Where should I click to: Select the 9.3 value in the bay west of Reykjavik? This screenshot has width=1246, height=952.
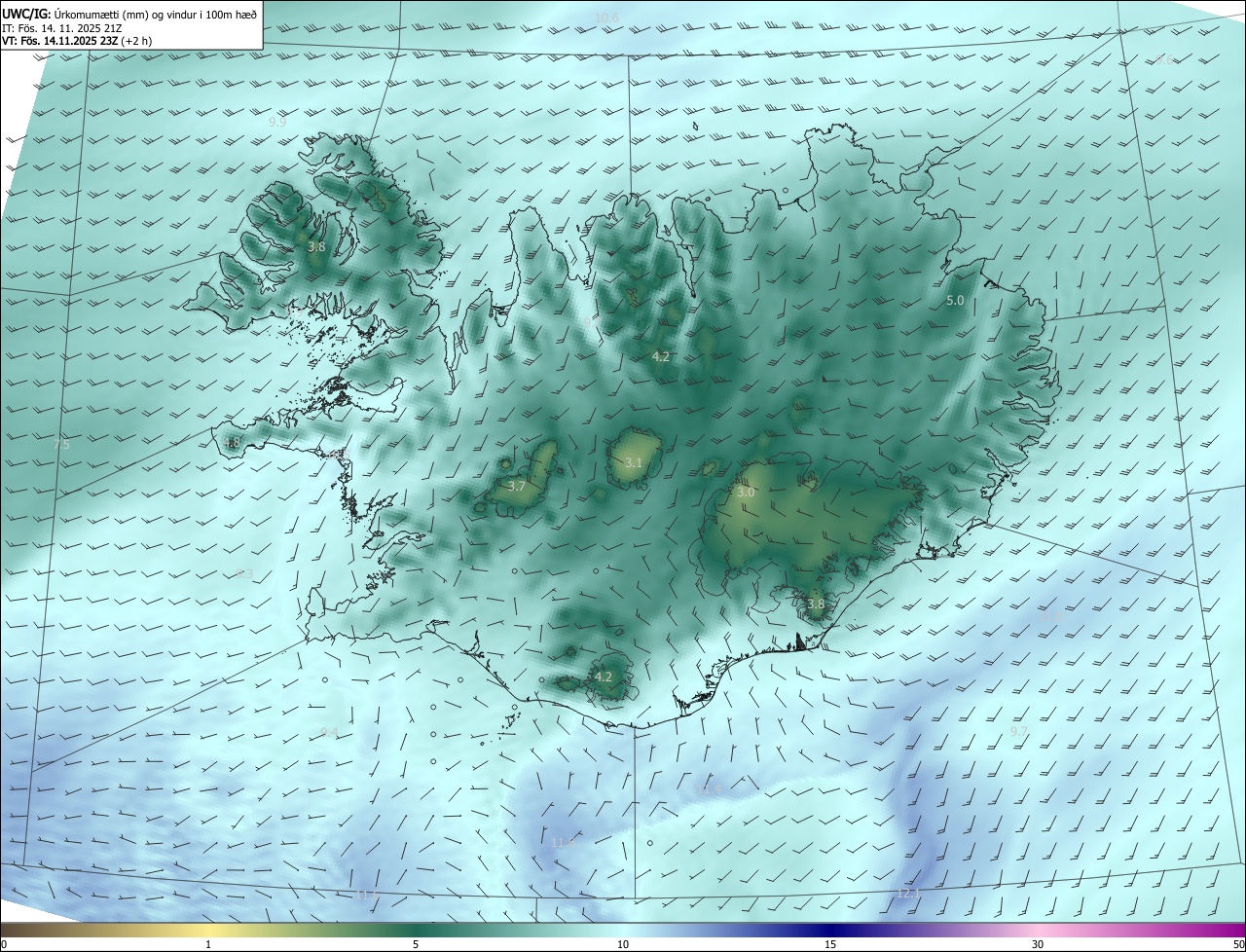[x=244, y=574]
